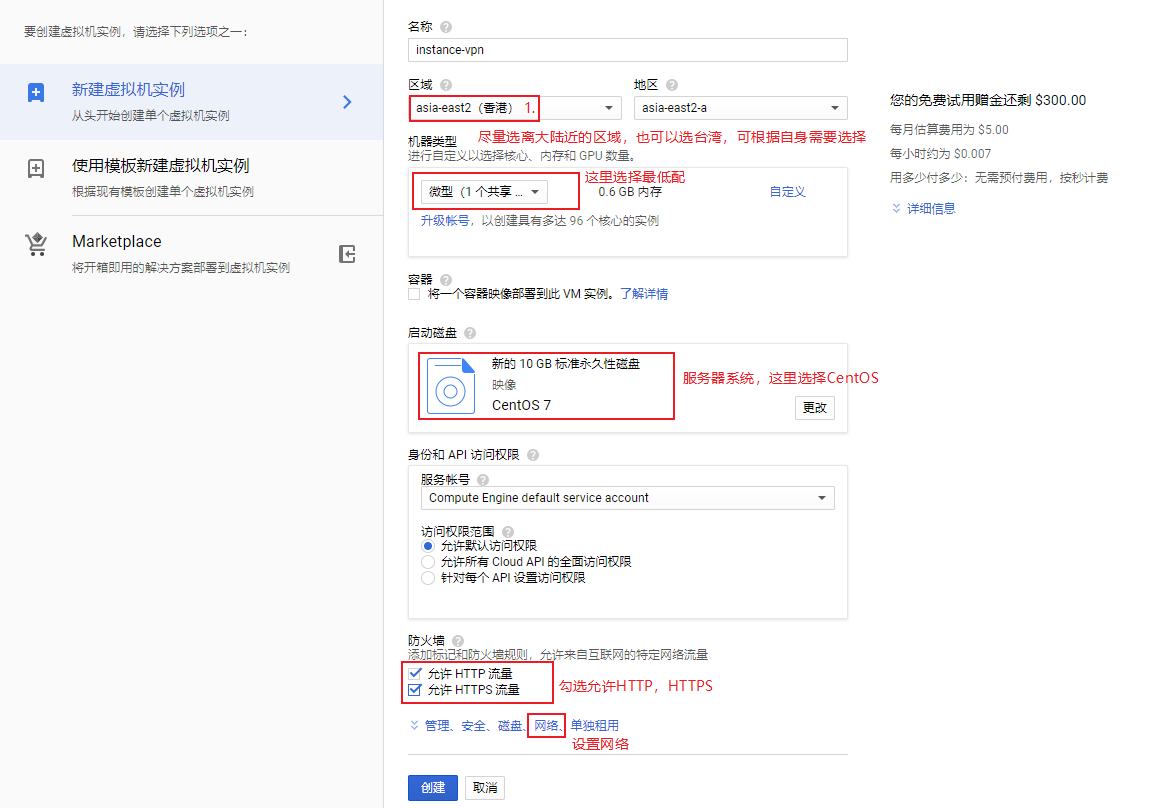Select the Marketplace option
The height and width of the screenshot is (808, 1161).
[x=191, y=253]
